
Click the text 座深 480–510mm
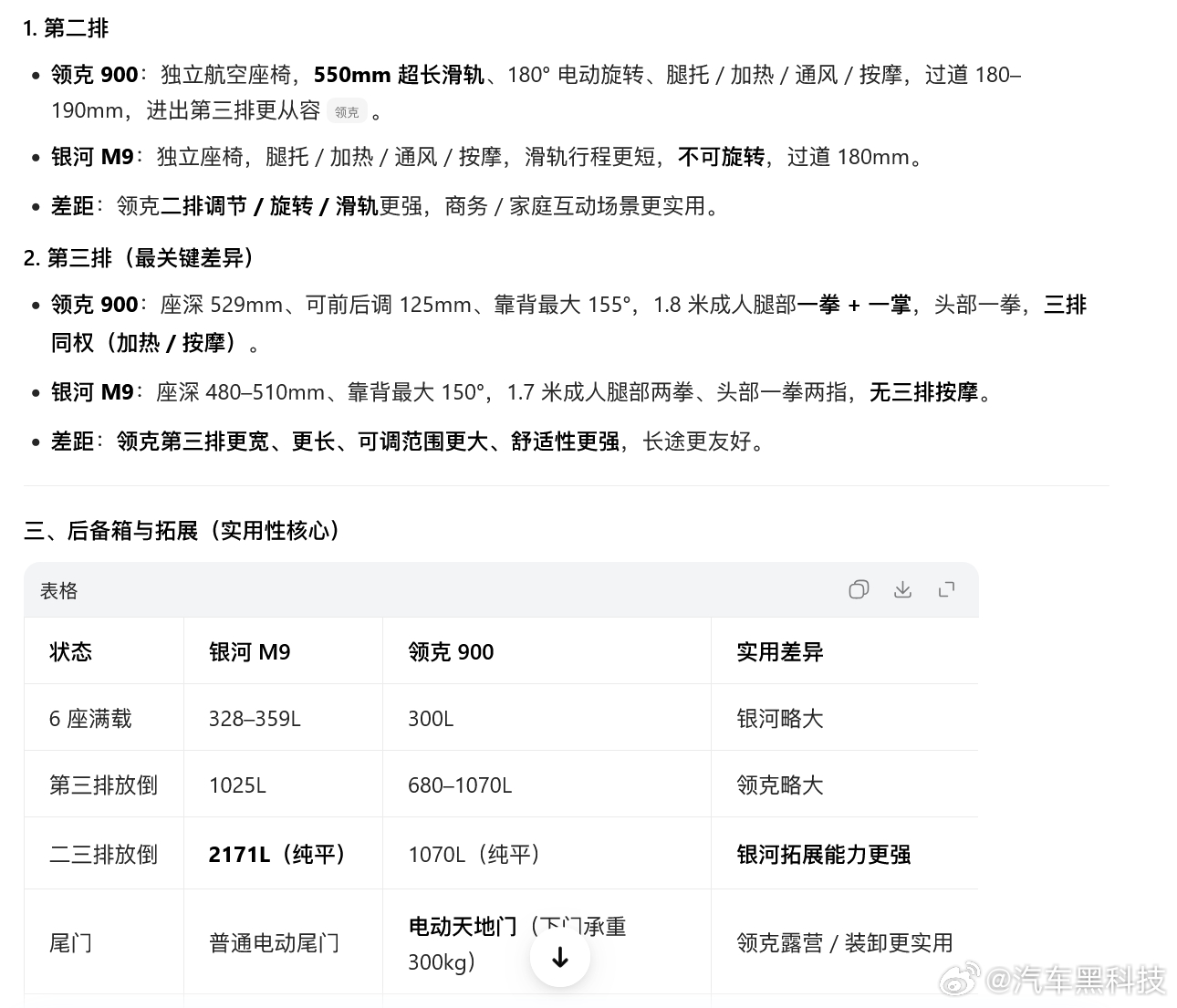tap(241, 392)
